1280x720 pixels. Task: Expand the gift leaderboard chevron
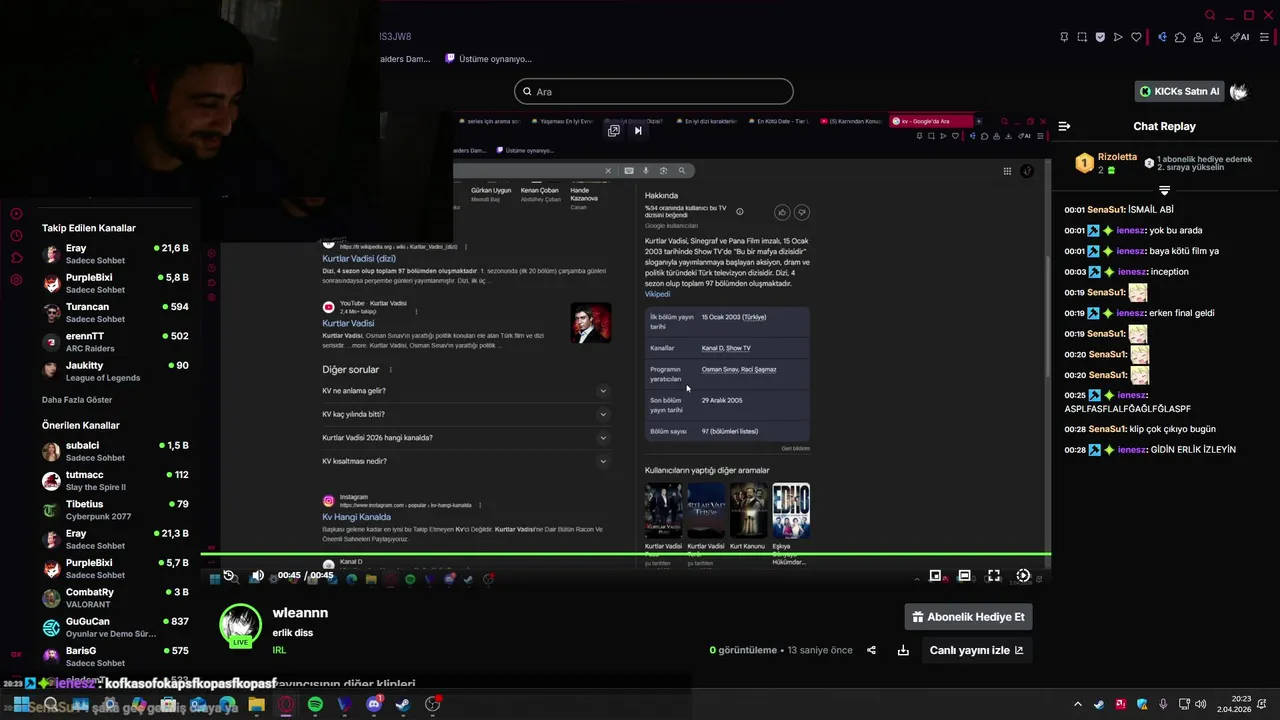pyautogui.click(x=1164, y=190)
